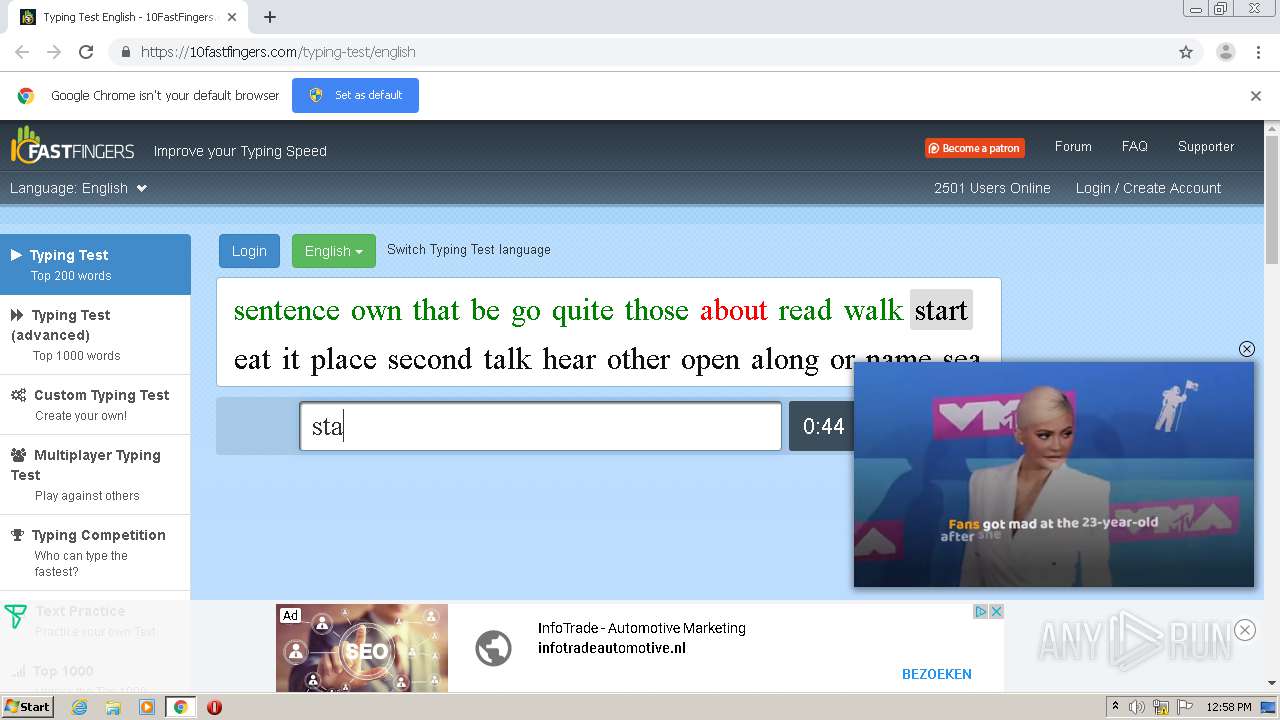1280x720 pixels.
Task: Close the bottom overlay with circled X
Action: pyautogui.click(x=1244, y=630)
